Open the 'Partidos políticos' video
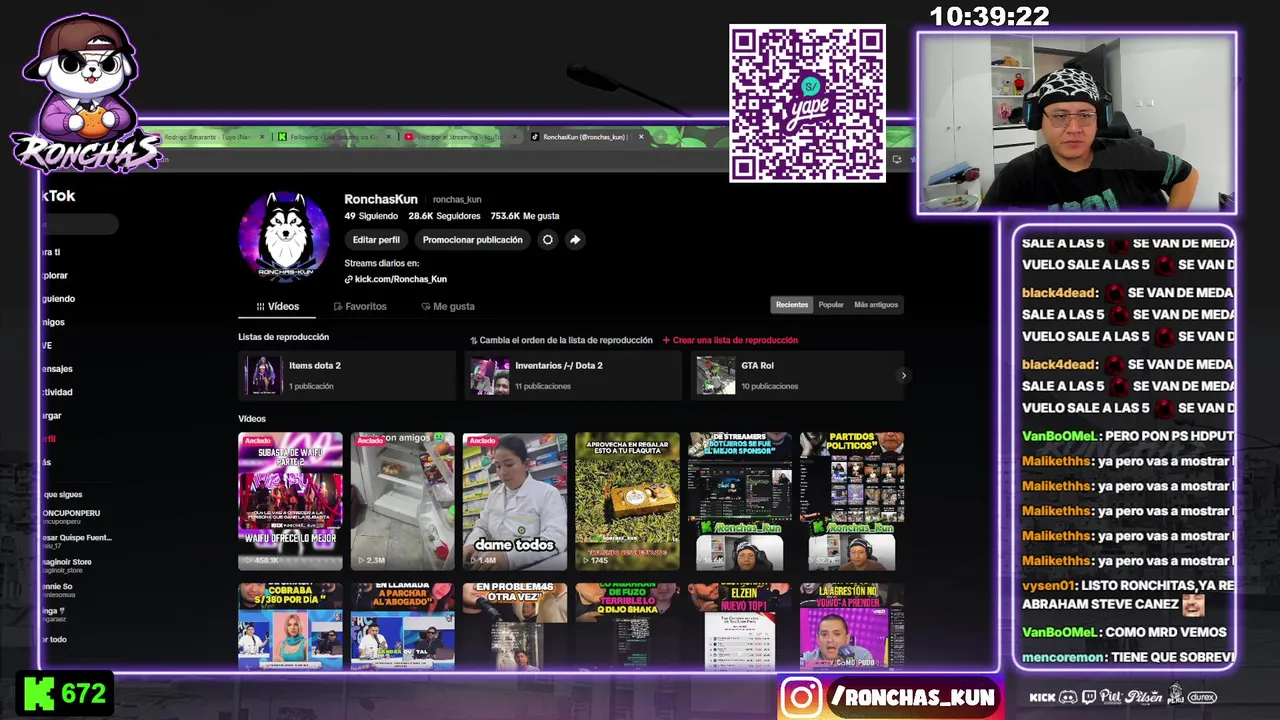Viewport: 1280px width, 720px height. [852, 501]
